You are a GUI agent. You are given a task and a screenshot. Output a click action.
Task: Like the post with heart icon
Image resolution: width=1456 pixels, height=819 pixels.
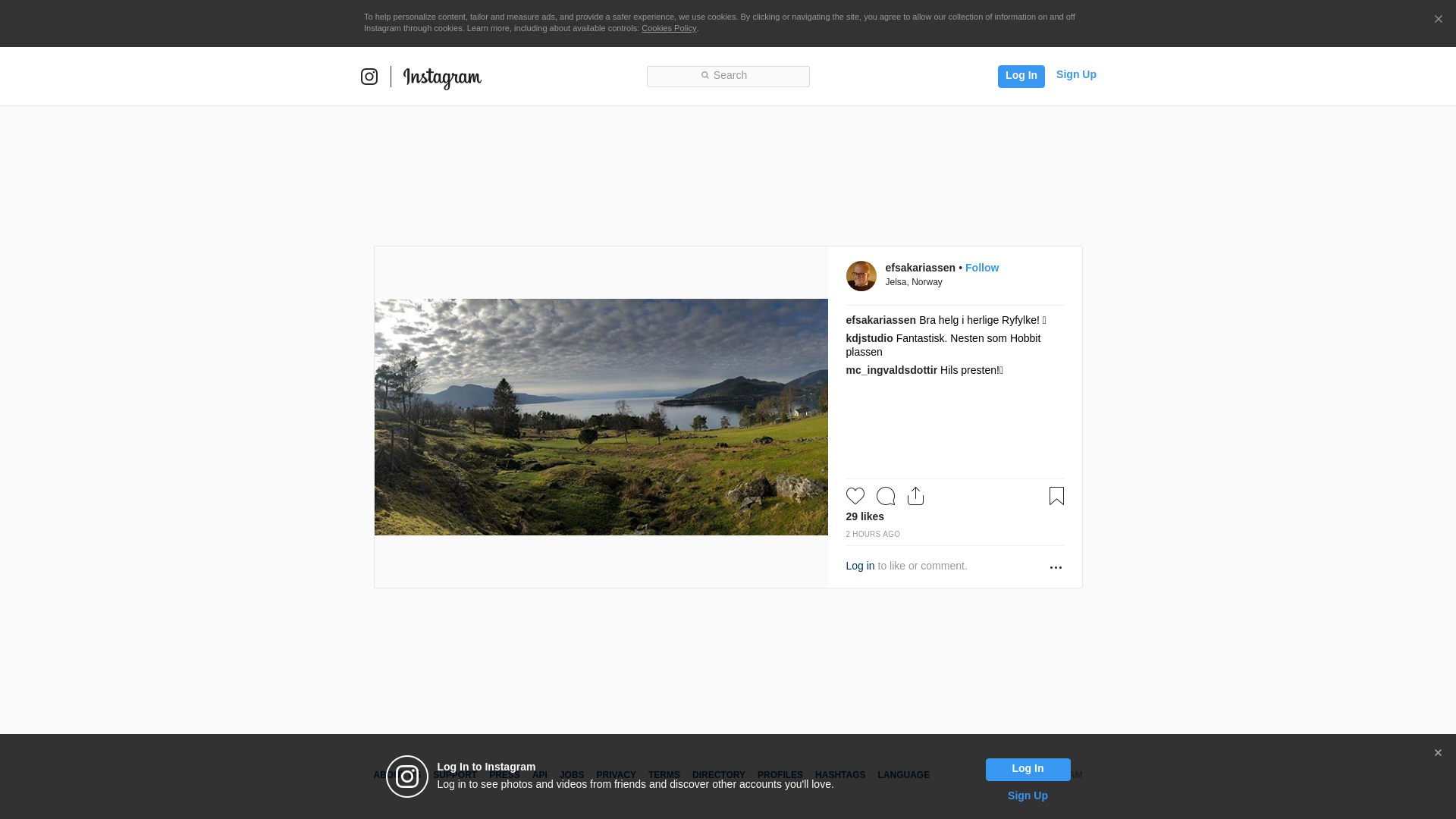[x=855, y=496]
